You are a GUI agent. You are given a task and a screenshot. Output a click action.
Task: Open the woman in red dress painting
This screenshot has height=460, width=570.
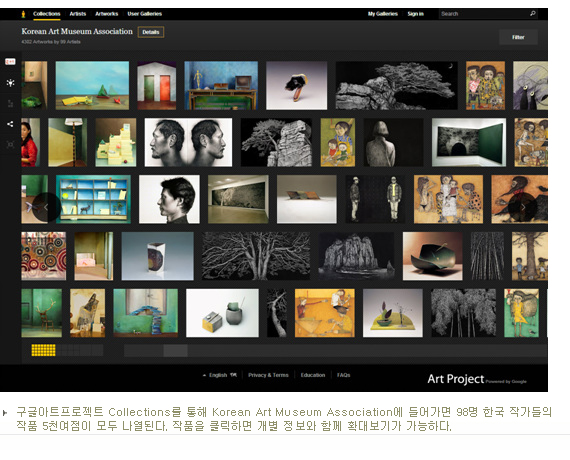[x=31, y=142]
